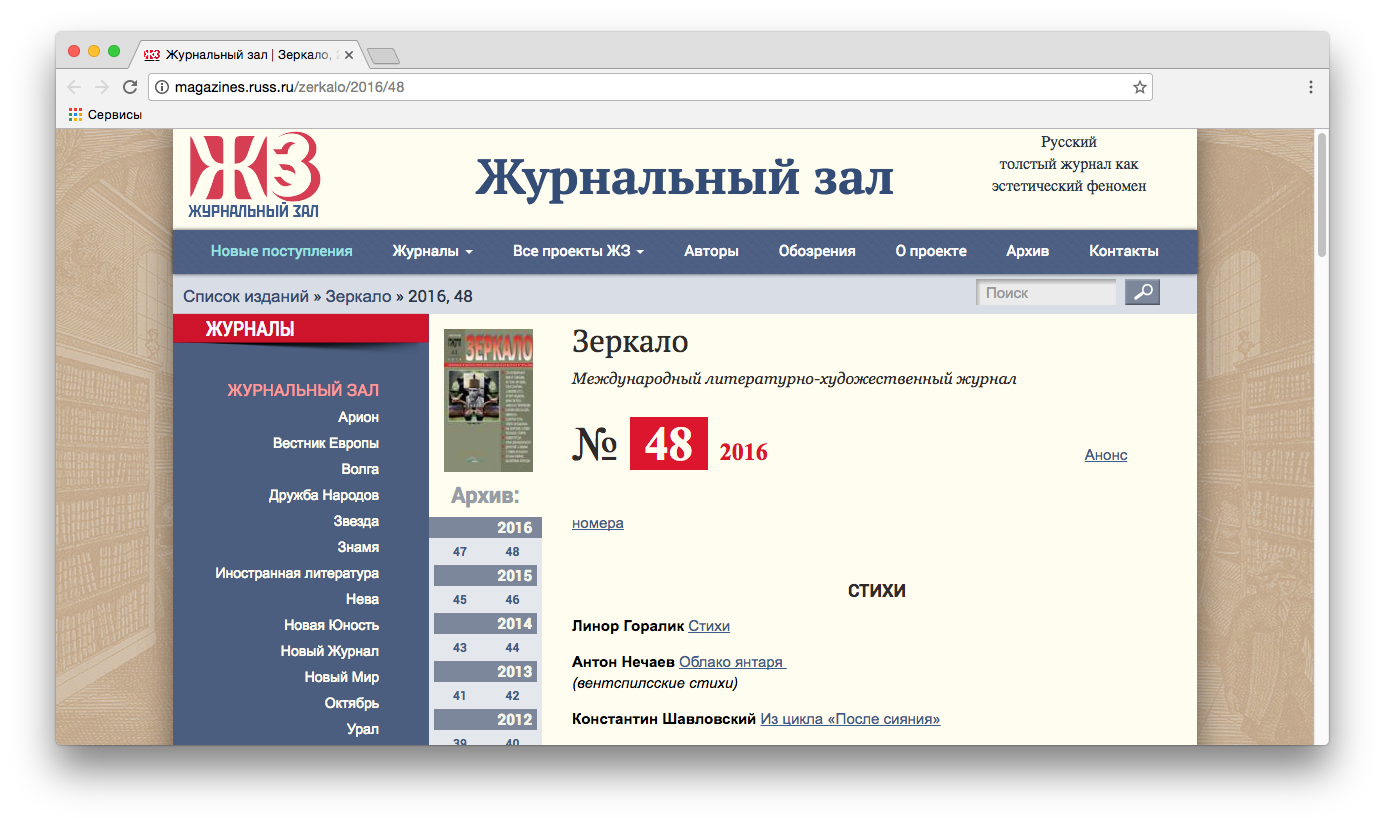
Task: Select issue 47 in 2016 archive
Action: (460, 552)
